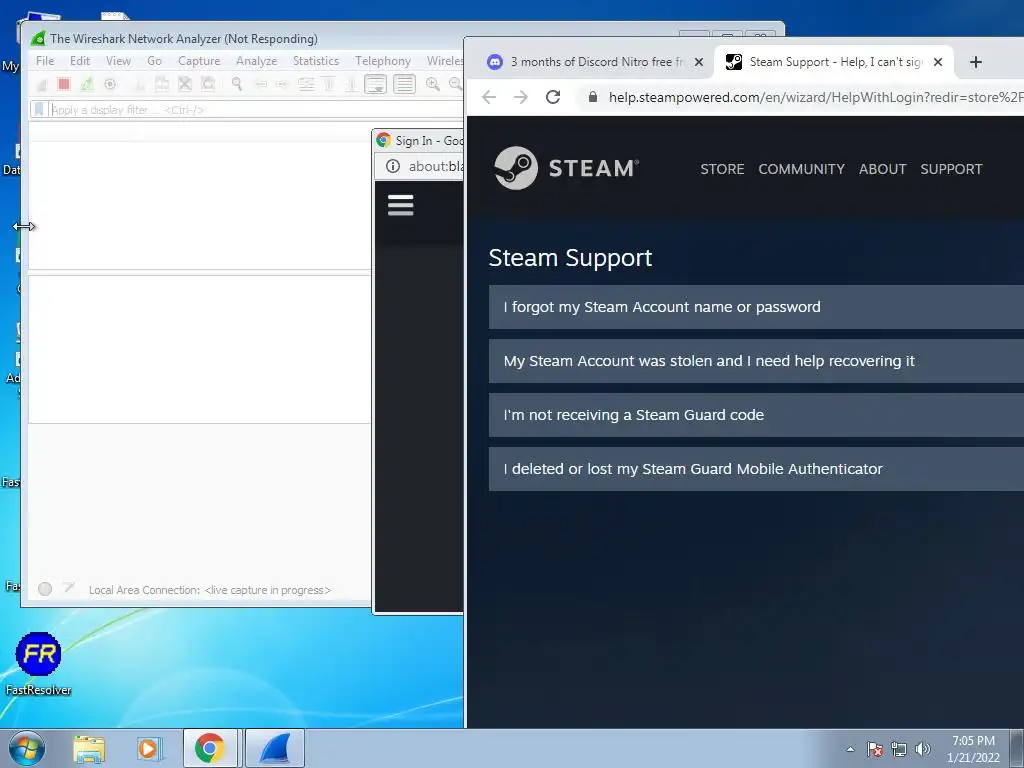The height and width of the screenshot is (768, 1024).
Task: Open Wireshark Statistics menu
Action: coord(315,61)
